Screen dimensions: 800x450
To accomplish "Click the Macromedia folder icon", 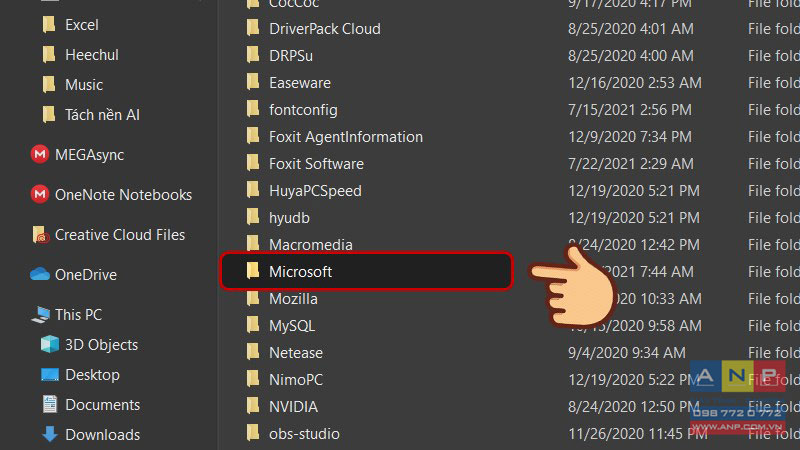I will click(253, 244).
